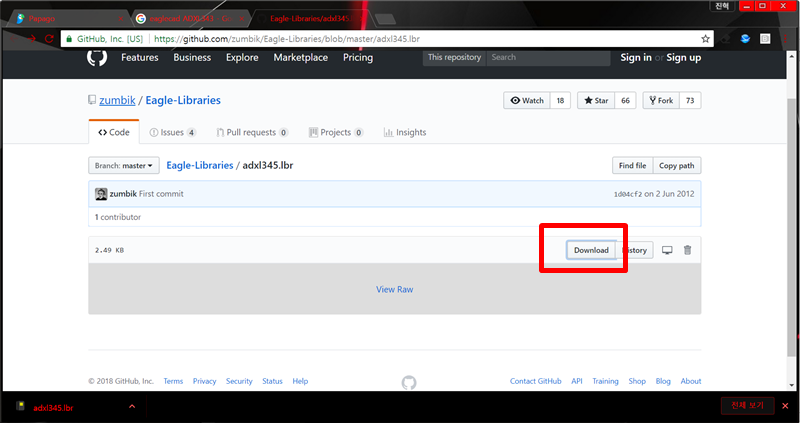This screenshot has height=423, width=800.
Task: Open the Terms footer link
Action: [x=173, y=381]
